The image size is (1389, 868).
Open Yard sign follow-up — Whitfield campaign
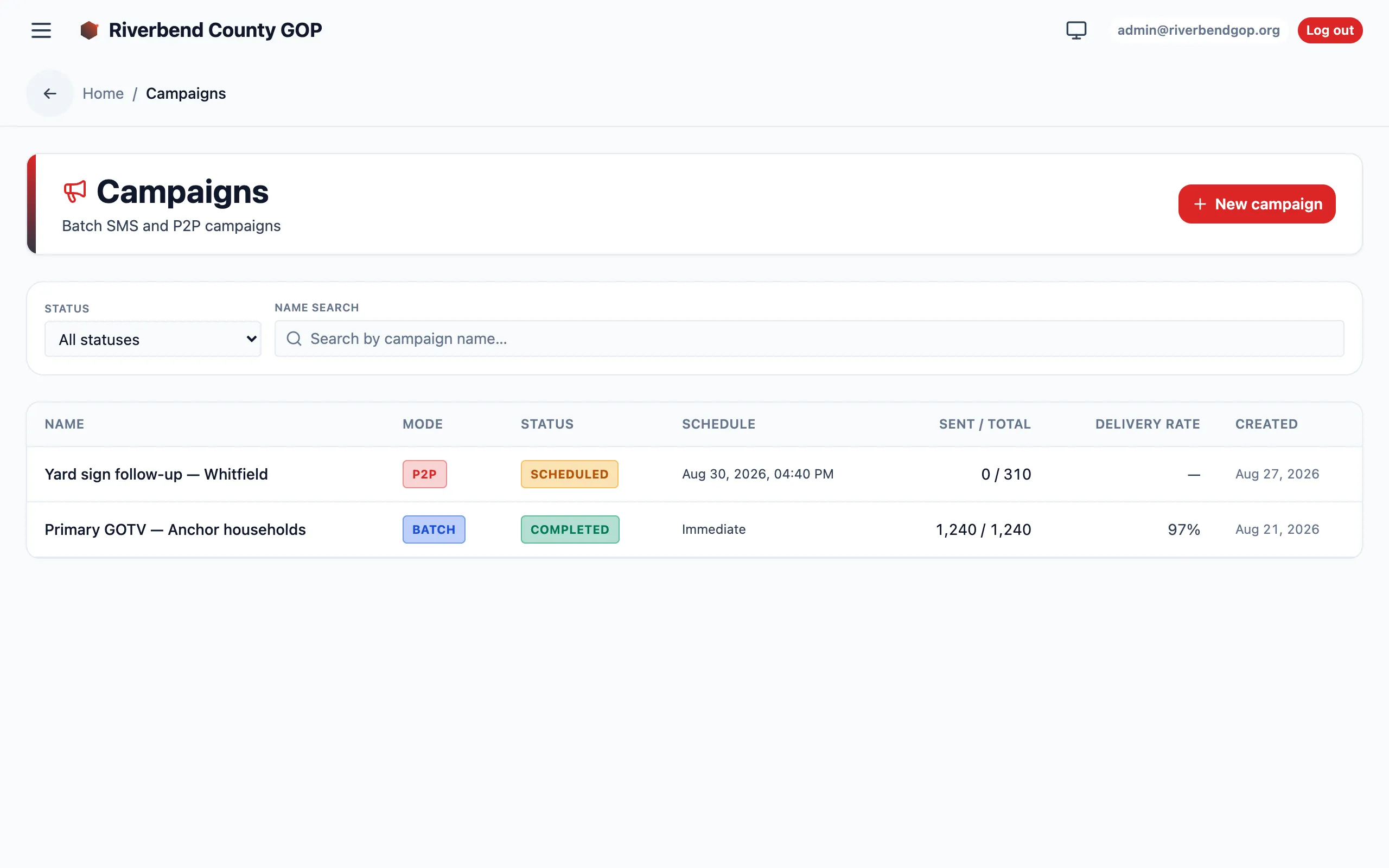(x=156, y=474)
